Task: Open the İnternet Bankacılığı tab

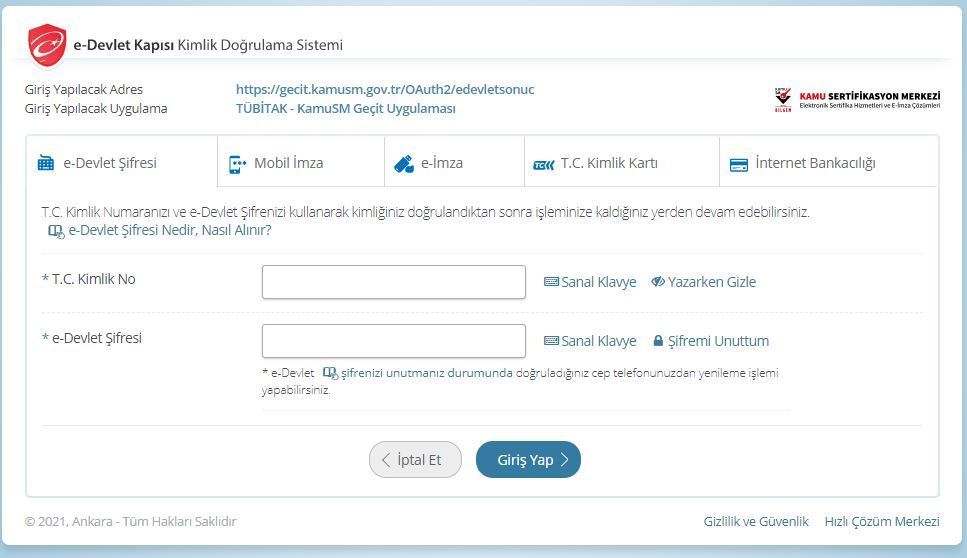Action: 828,162
